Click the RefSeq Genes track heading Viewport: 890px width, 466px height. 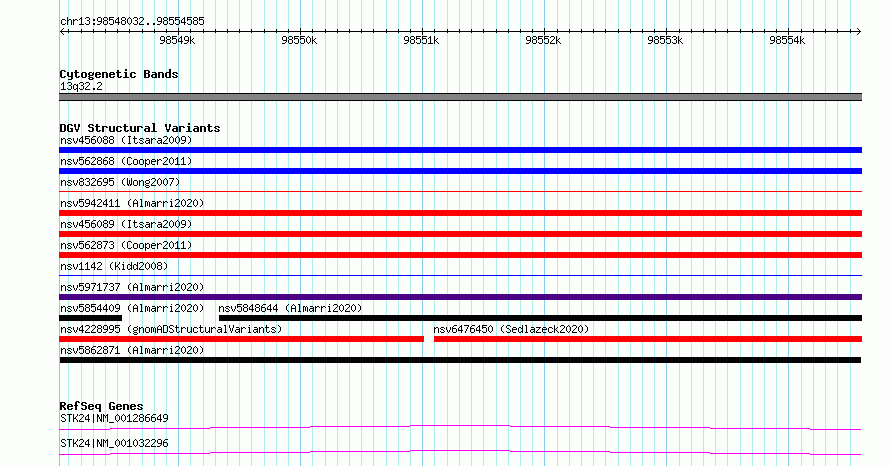point(101,406)
